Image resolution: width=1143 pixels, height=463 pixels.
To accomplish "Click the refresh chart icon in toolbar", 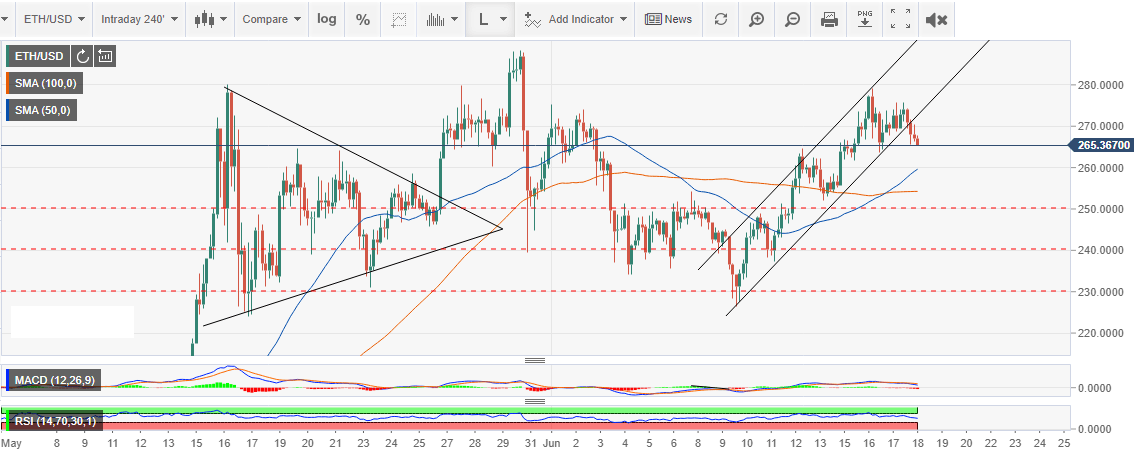I will pyautogui.click(x=720, y=19).
